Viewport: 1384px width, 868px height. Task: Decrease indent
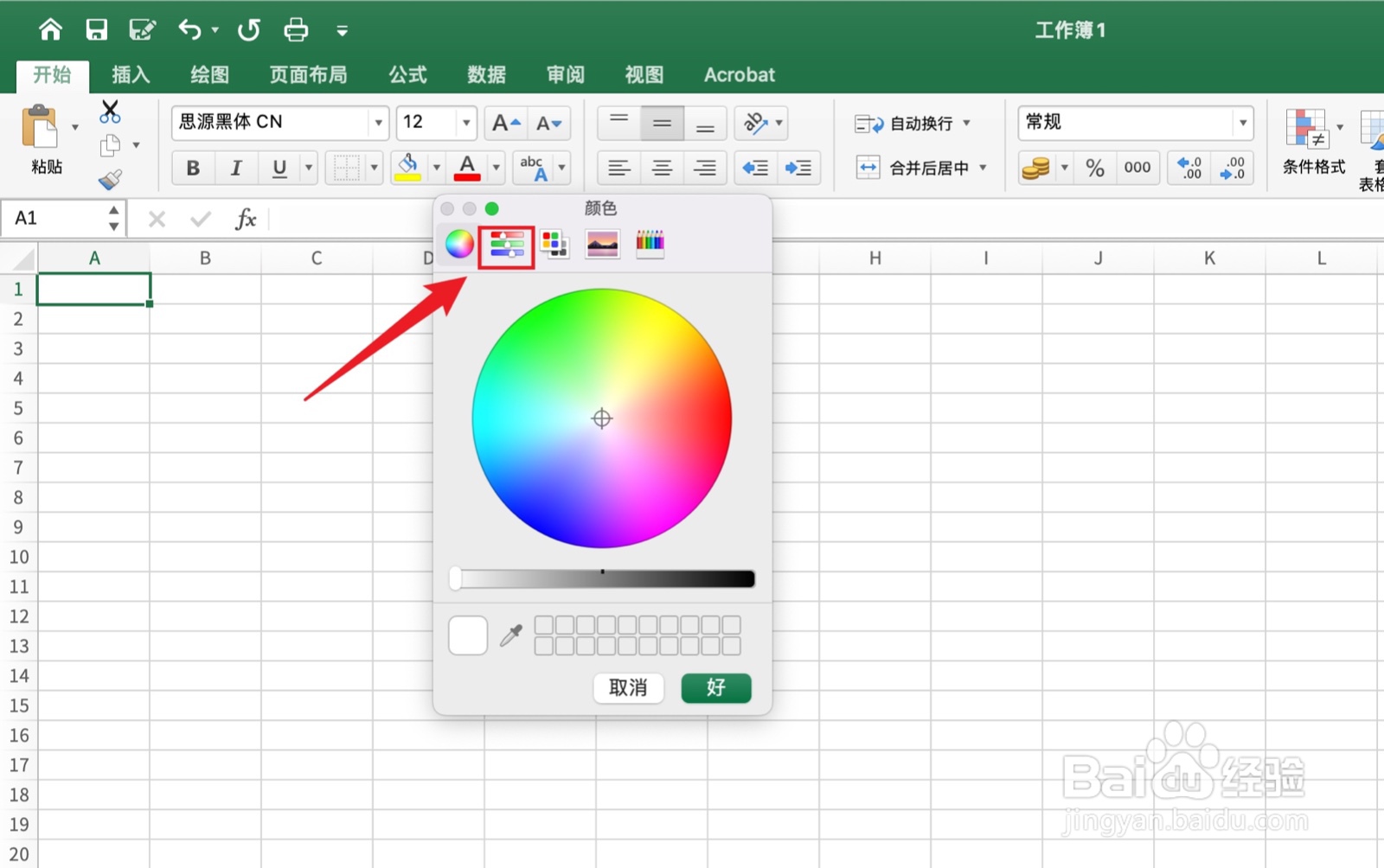[755, 168]
